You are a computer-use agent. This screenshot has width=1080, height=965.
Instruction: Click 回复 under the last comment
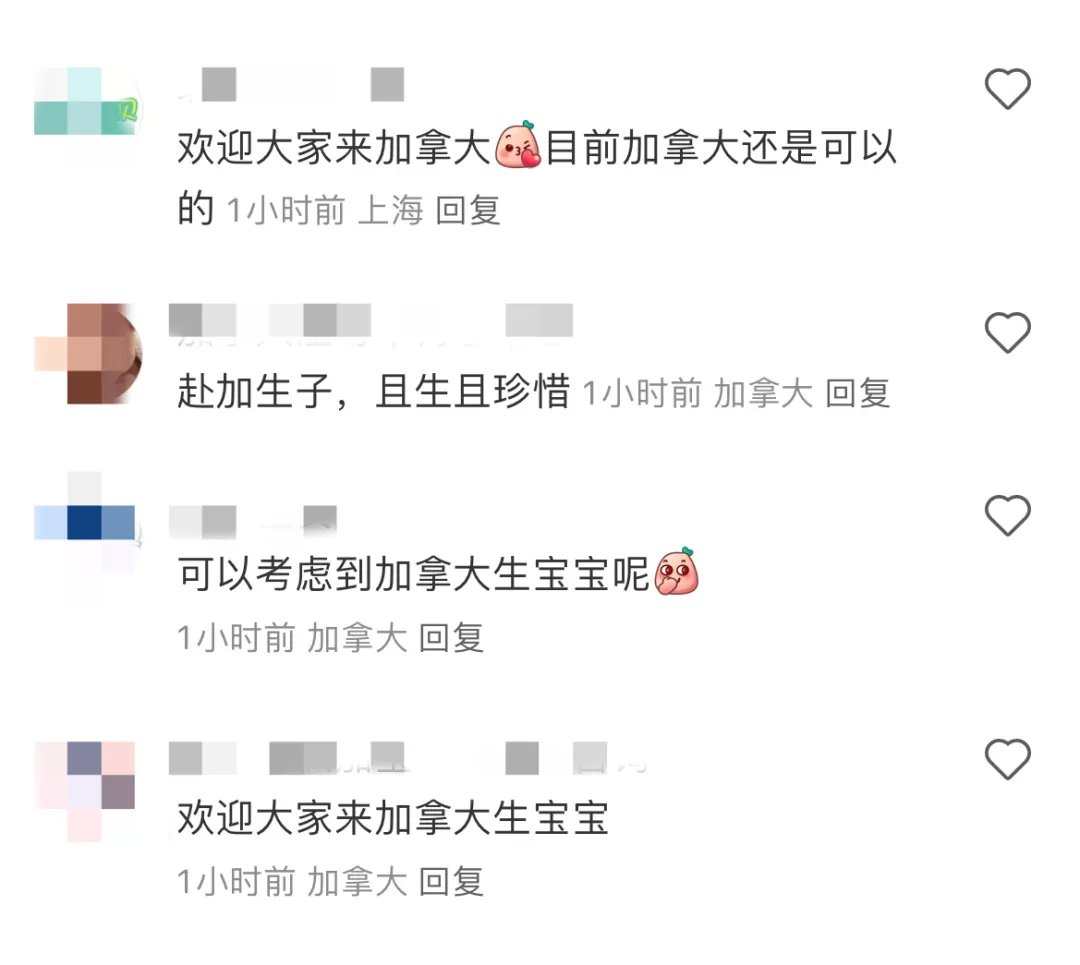click(x=451, y=881)
